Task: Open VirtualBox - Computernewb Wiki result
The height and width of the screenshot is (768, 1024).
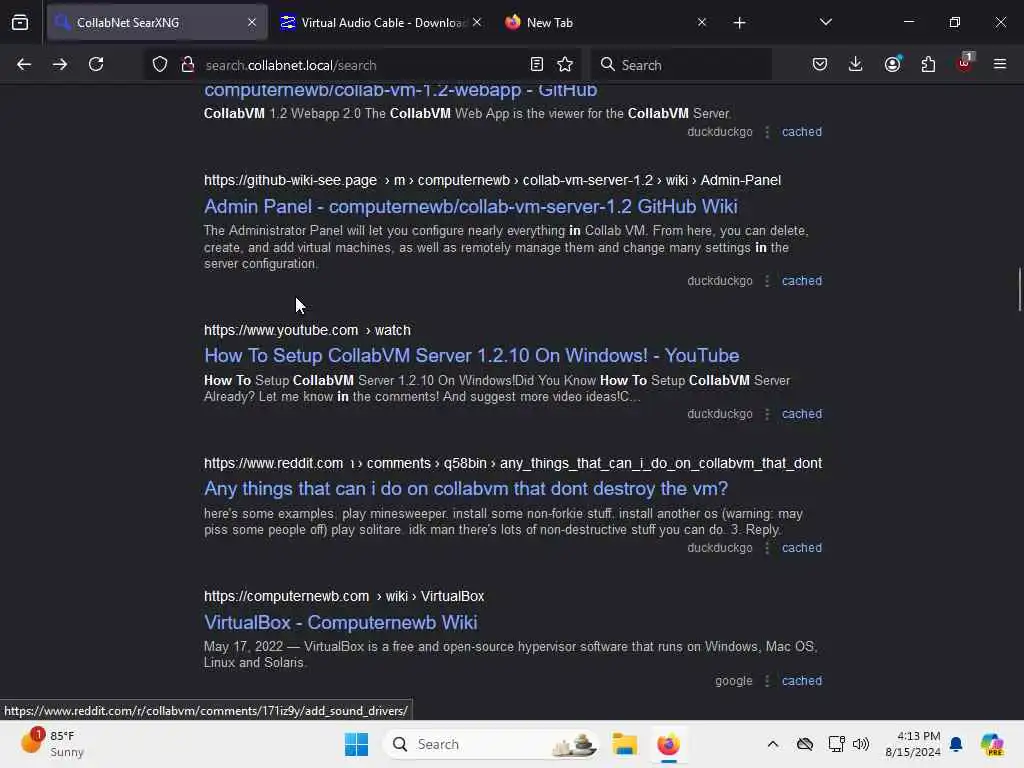Action: point(340,622)
